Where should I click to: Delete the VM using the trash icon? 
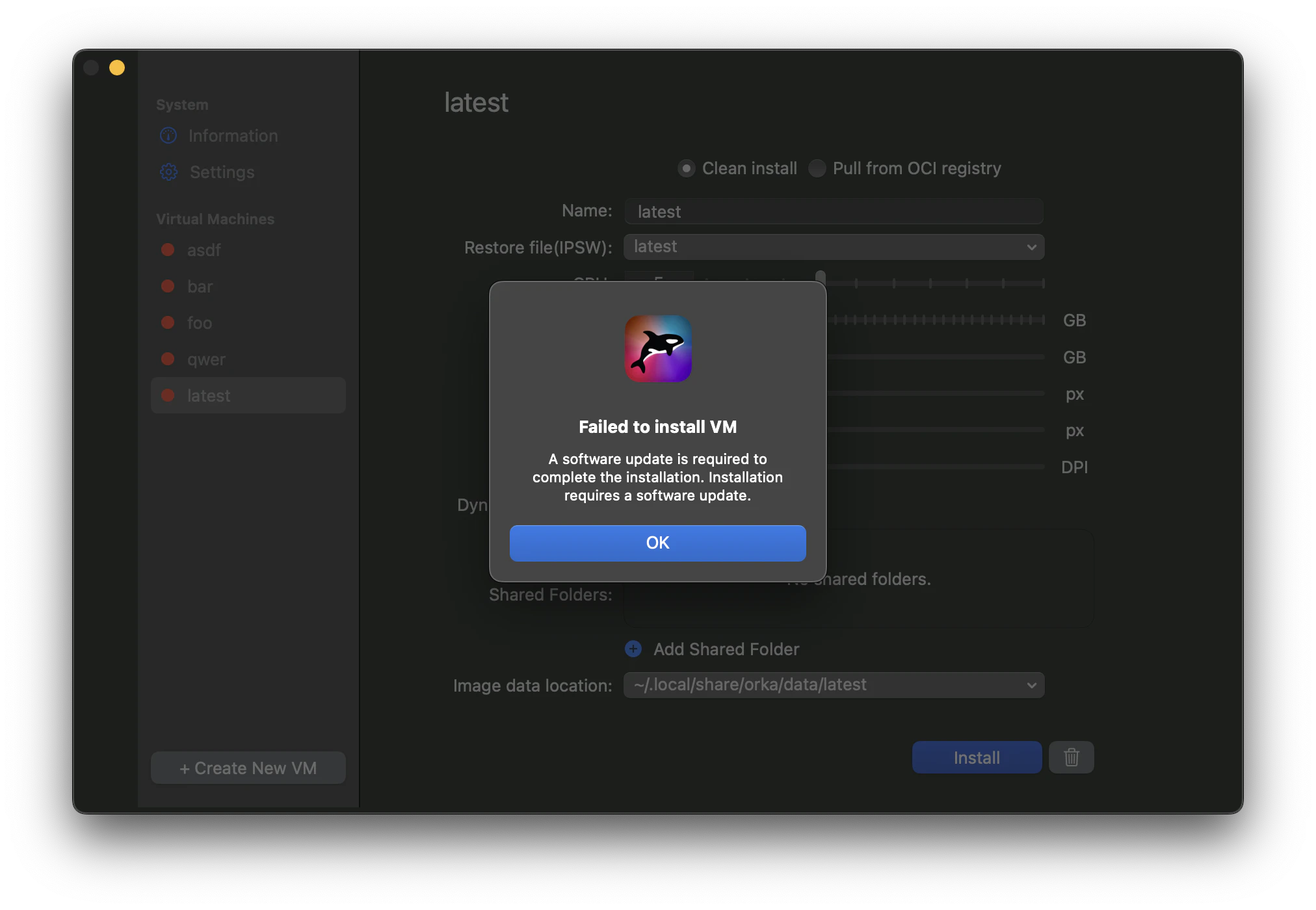[1071, 757]
